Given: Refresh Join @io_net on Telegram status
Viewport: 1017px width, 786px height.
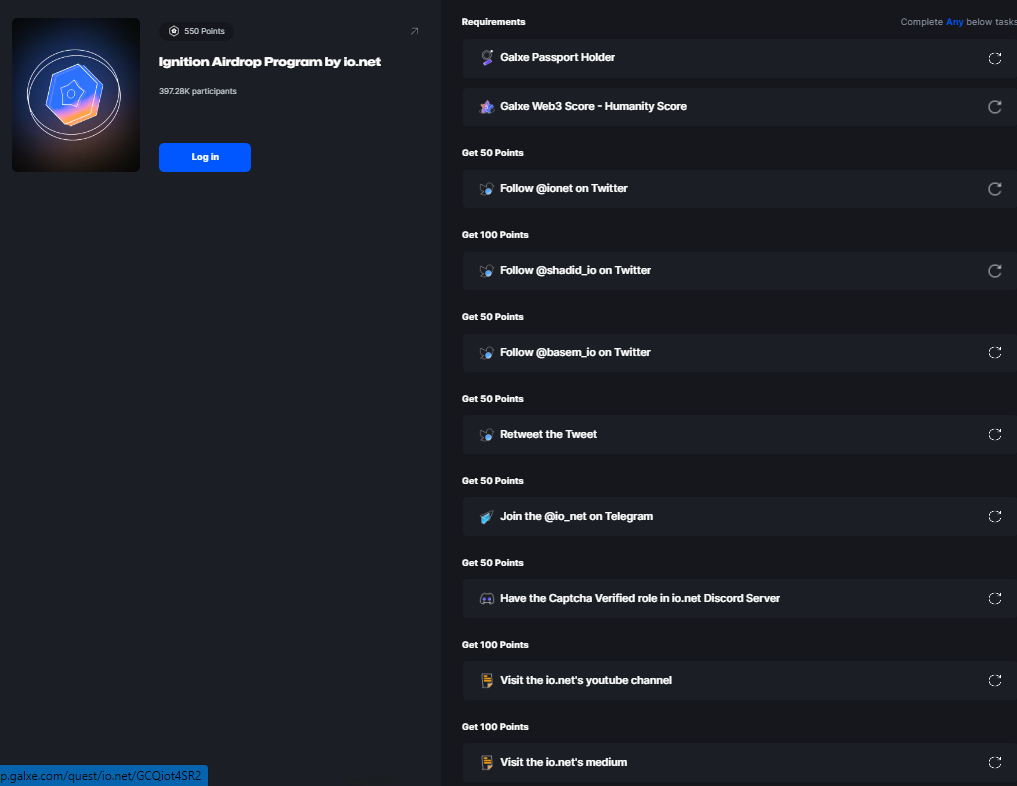Looking at the screenshot, I should [x=994, y=517].
